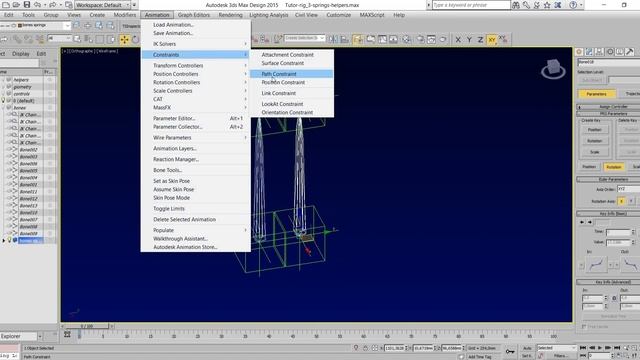
Task: Click the binoculars search icon
Action: click(516, 5)
